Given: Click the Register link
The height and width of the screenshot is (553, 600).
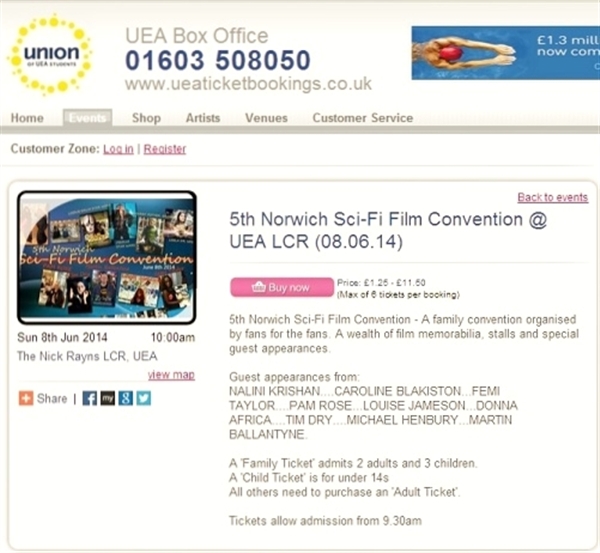Looking at the screenshot, I should coord(165,149).
